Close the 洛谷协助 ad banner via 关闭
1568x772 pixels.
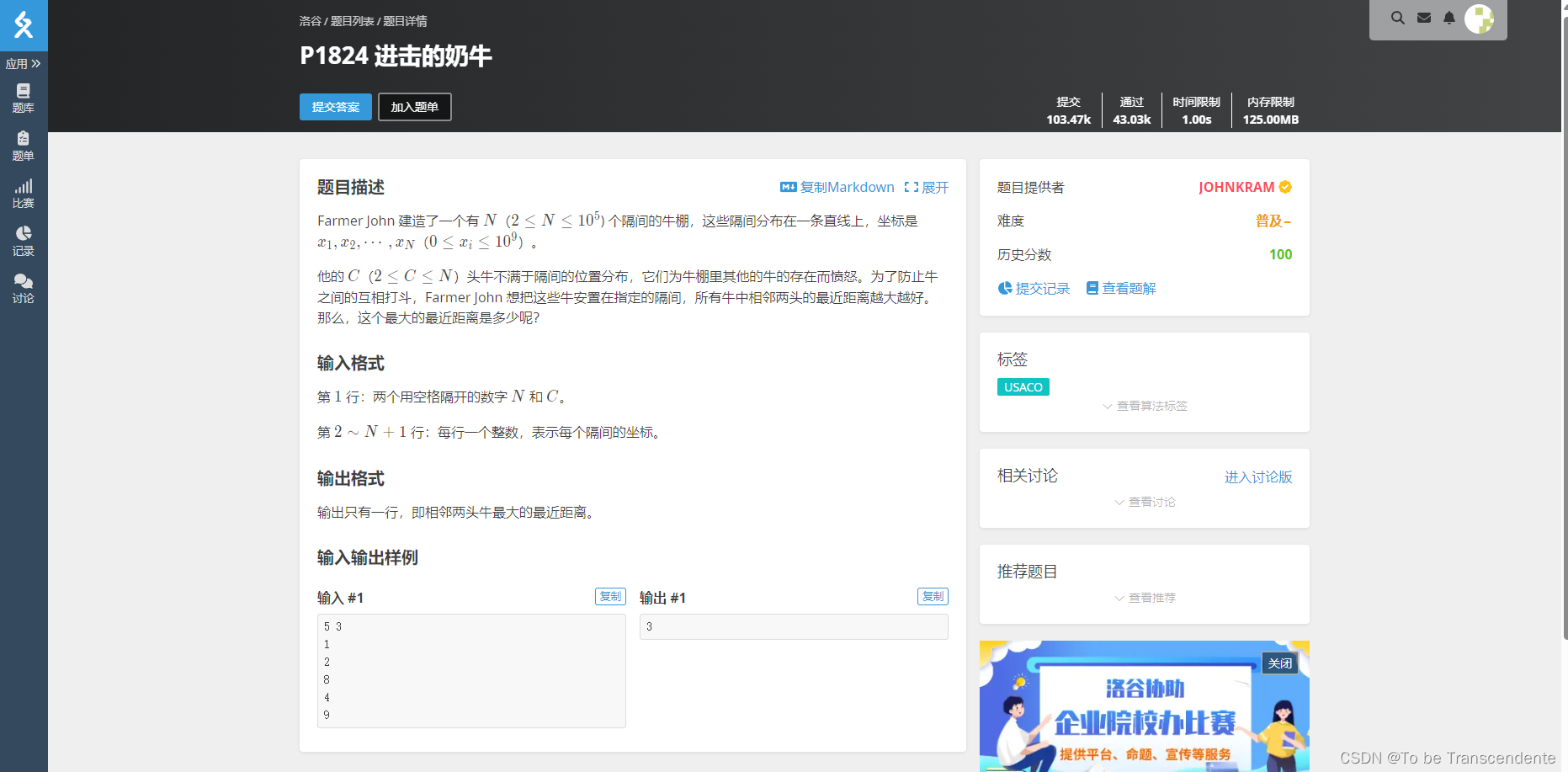point(1280,663)
